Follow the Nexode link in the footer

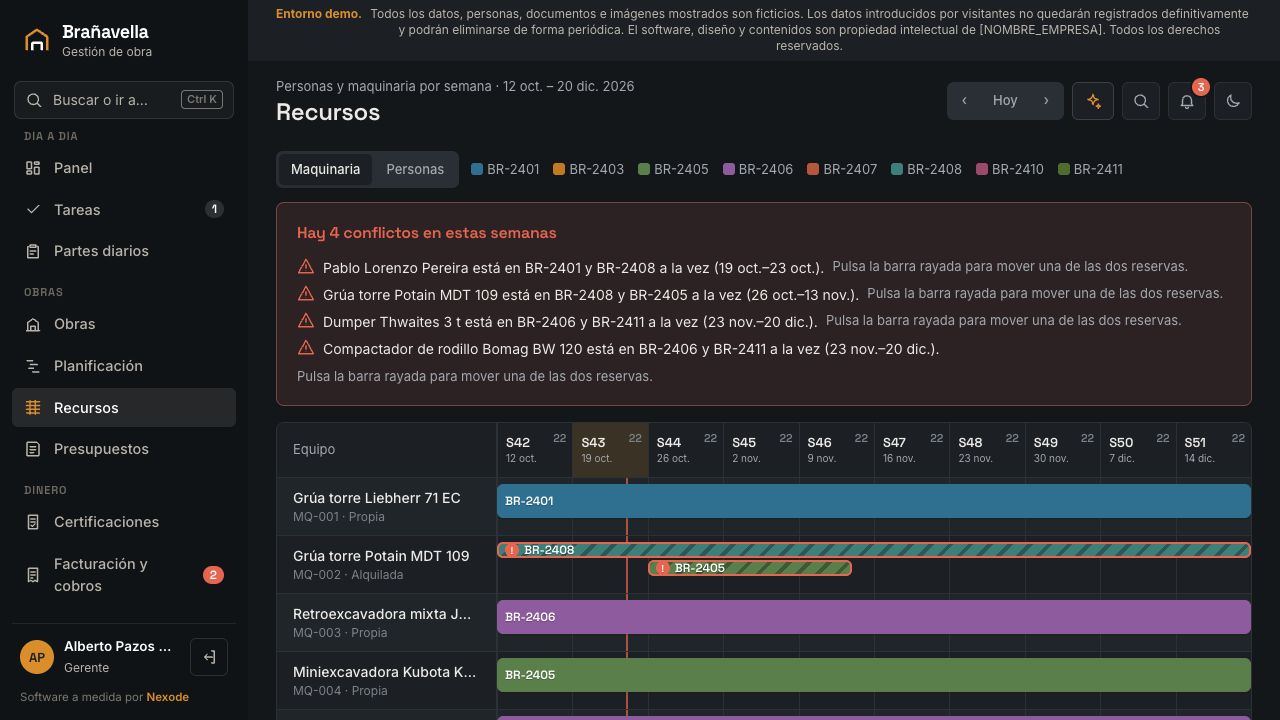[168, 697]
